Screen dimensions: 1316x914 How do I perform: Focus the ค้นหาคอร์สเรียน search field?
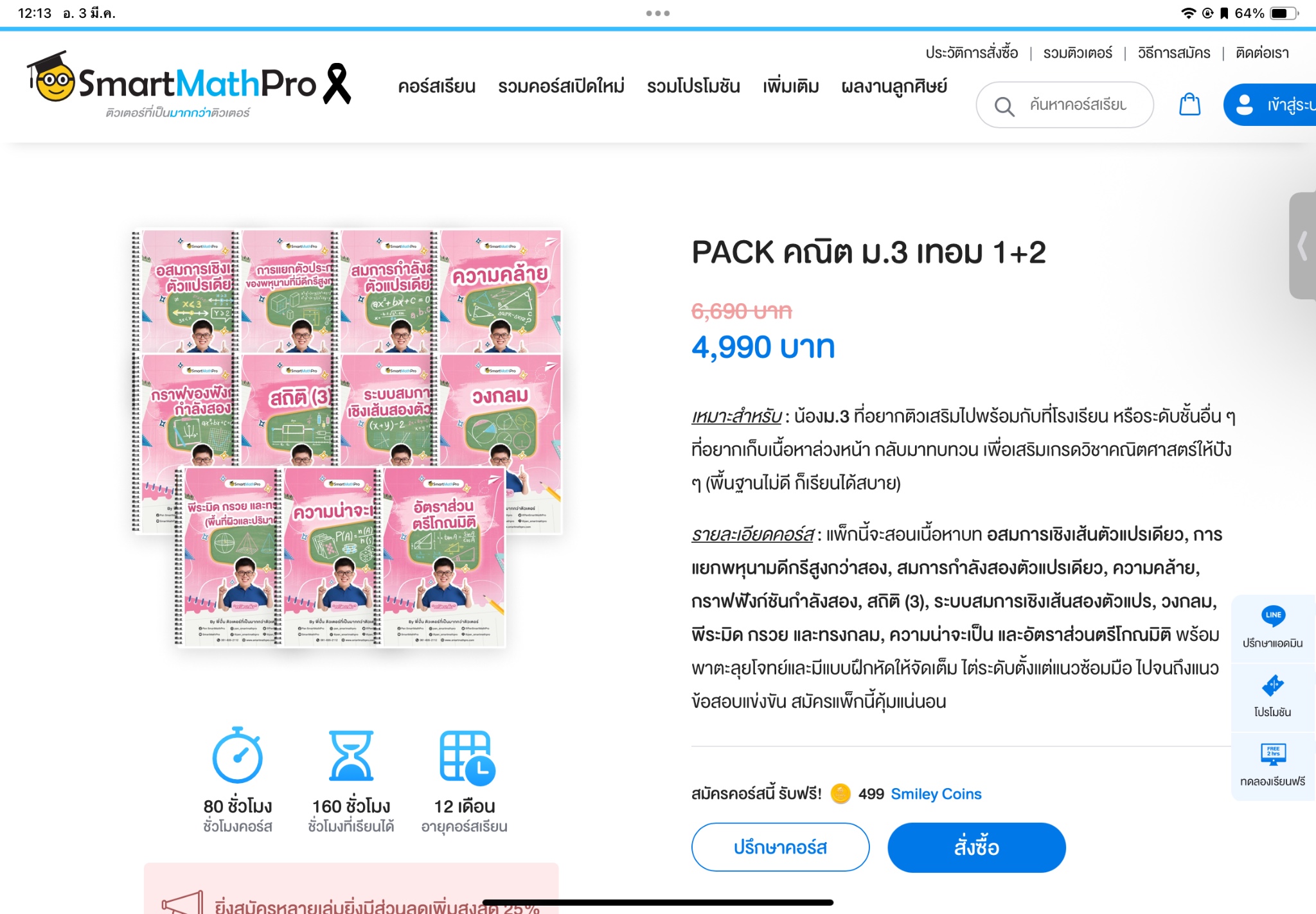click(1064, 105)
